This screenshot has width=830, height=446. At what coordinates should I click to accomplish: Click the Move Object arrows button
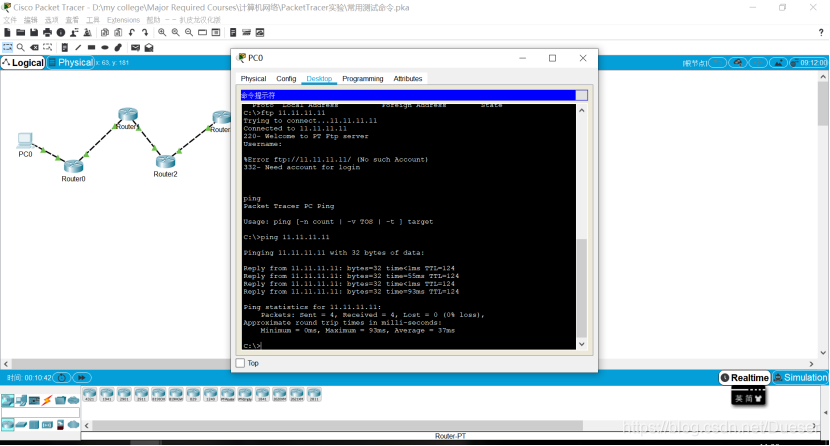(757, 63)
